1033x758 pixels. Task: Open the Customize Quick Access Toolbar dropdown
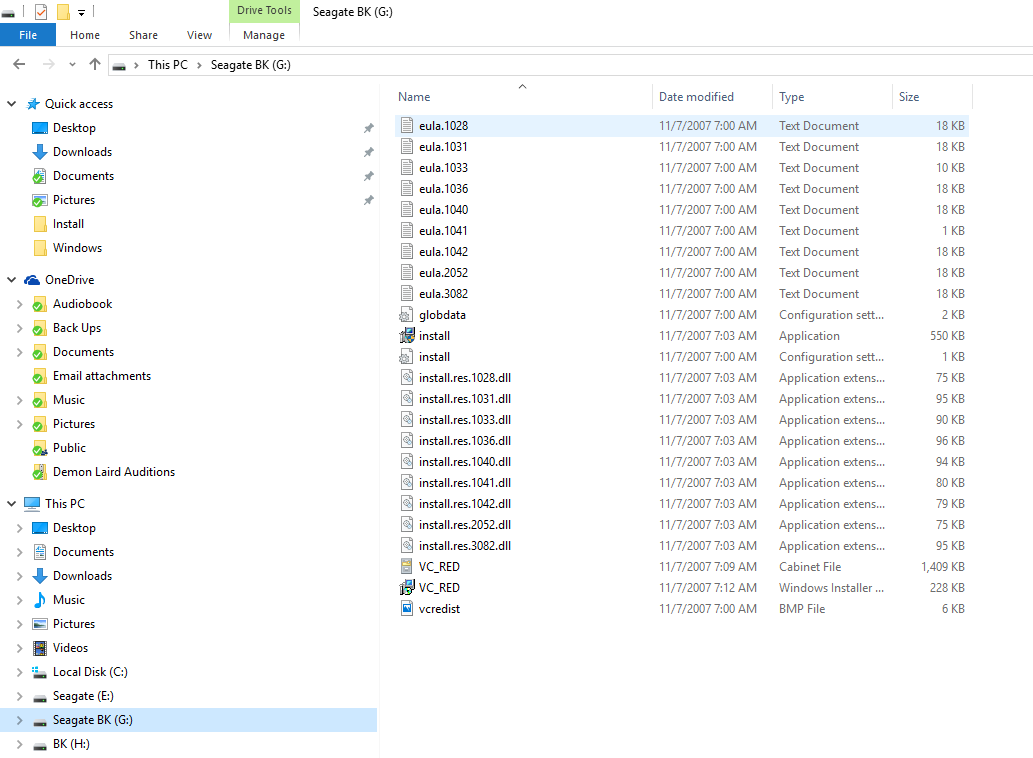click(82, 12)
